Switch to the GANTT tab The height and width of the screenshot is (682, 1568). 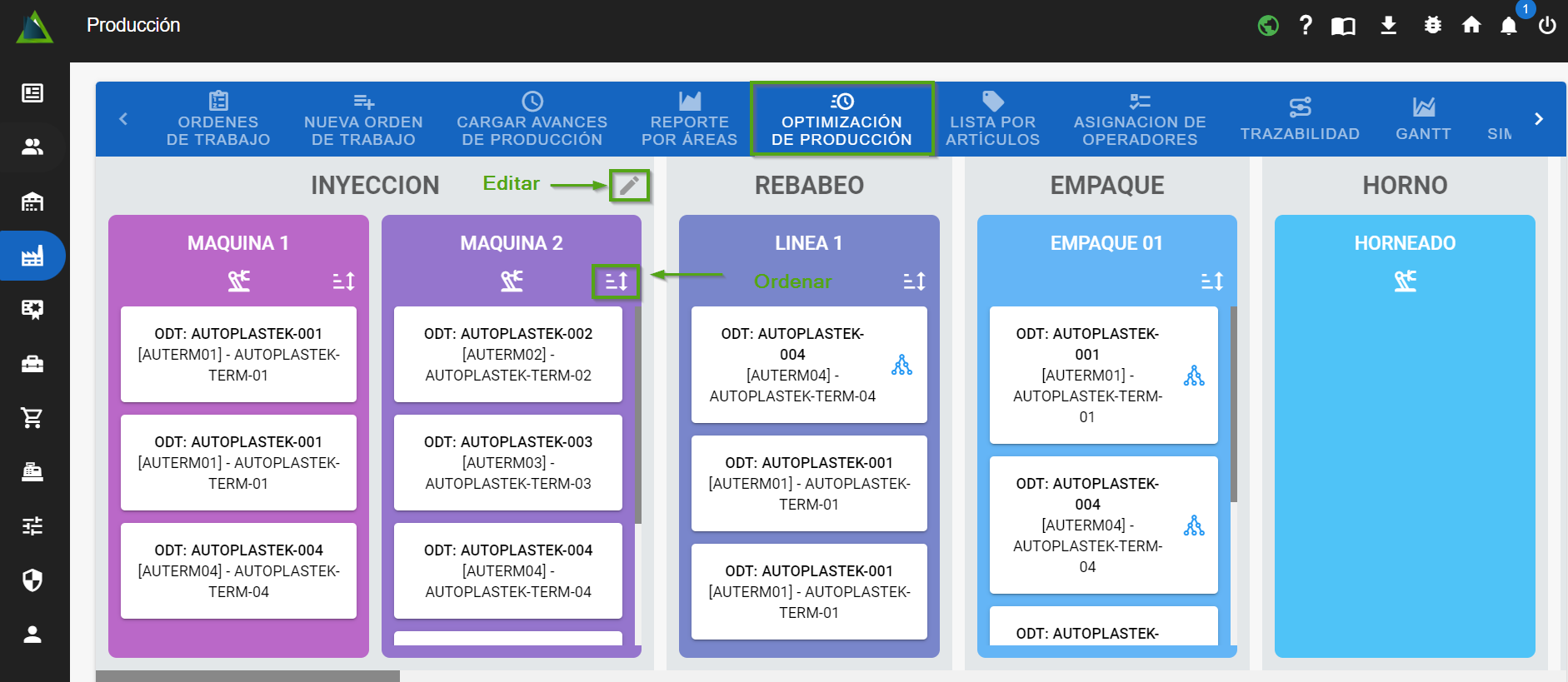tap(1423, 119)
